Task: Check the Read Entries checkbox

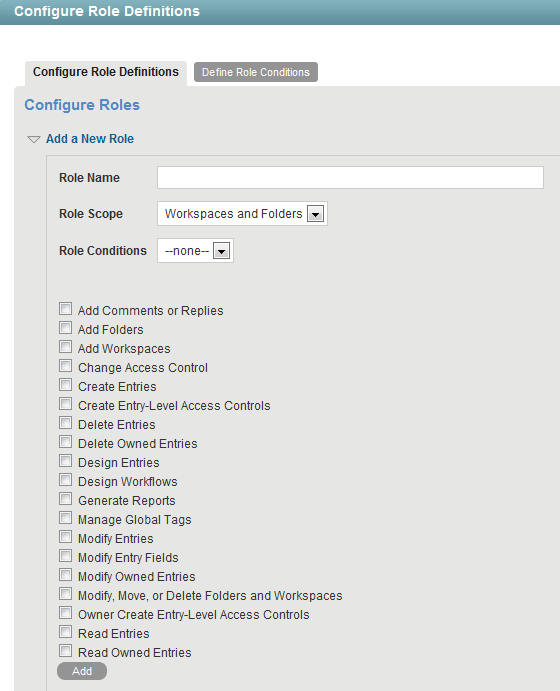Action: click(x=66, y=632)
